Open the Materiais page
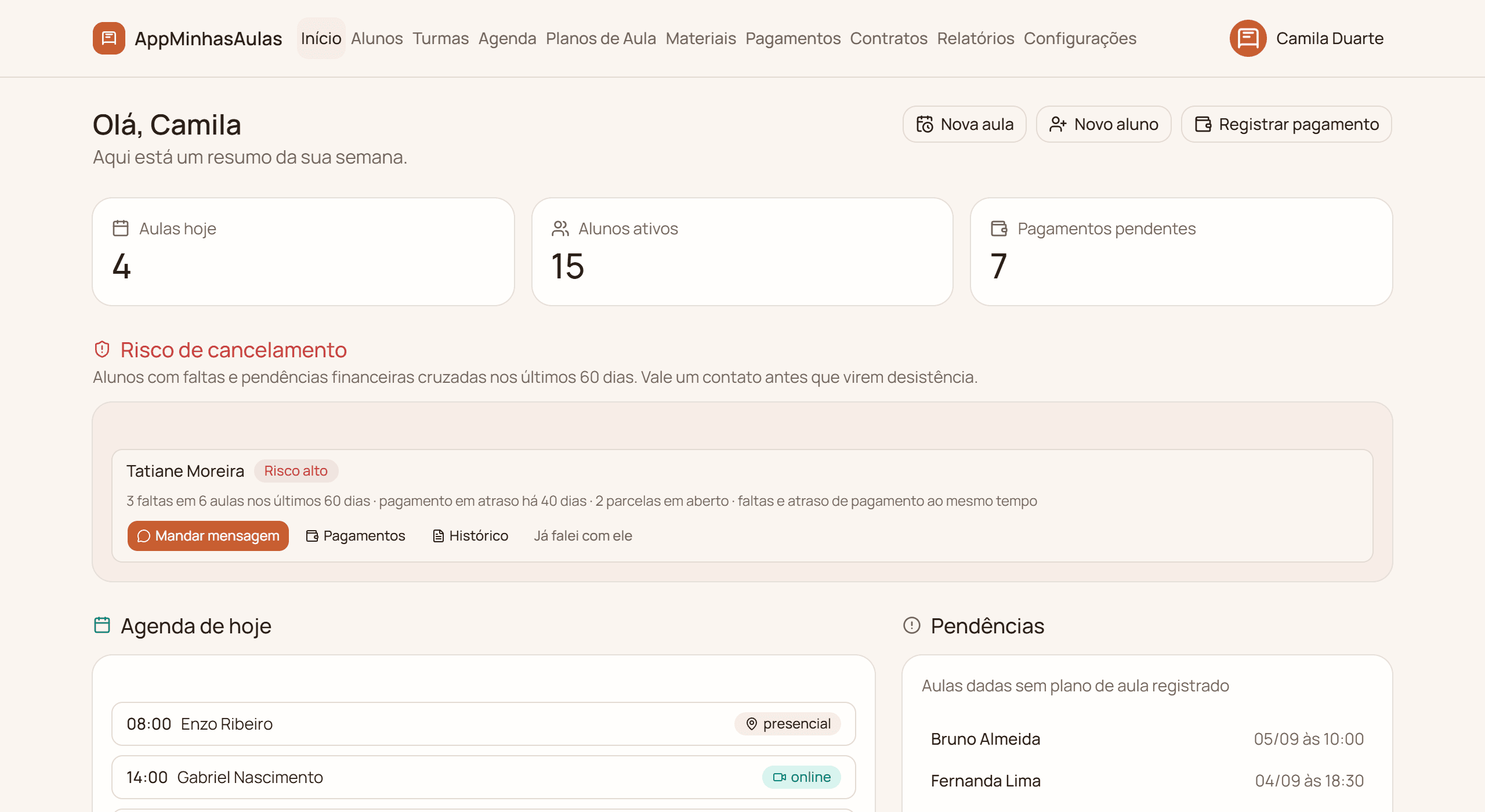 pos(701,38)
